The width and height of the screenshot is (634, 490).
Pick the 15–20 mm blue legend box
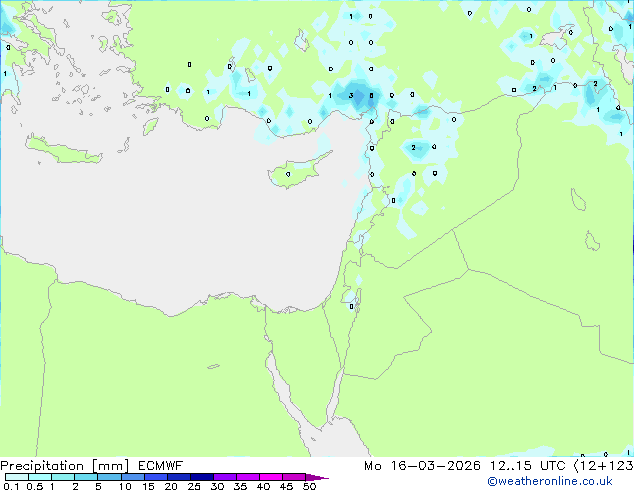pyautogui.click(x=155, y=477)
